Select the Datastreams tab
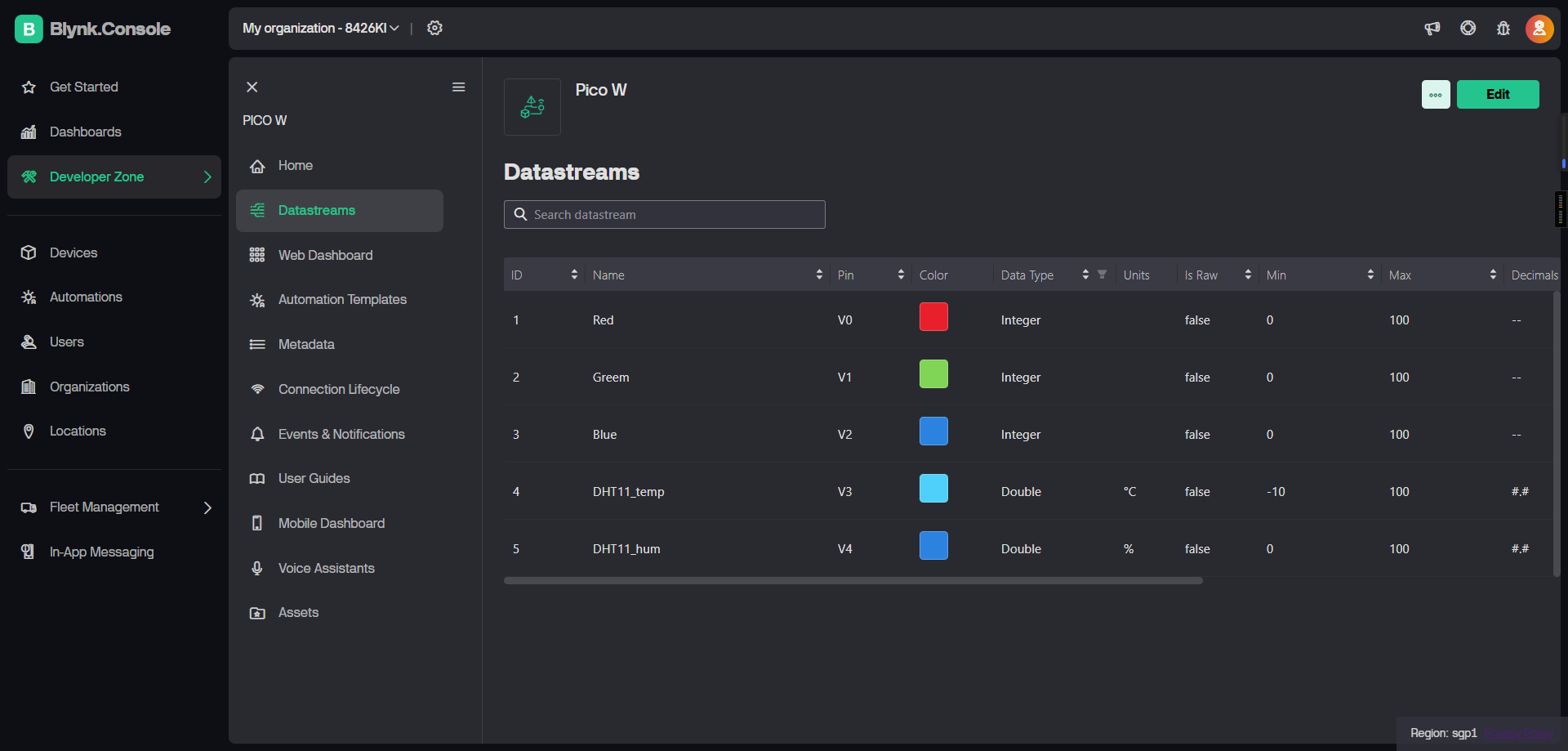 click(340, 211)
